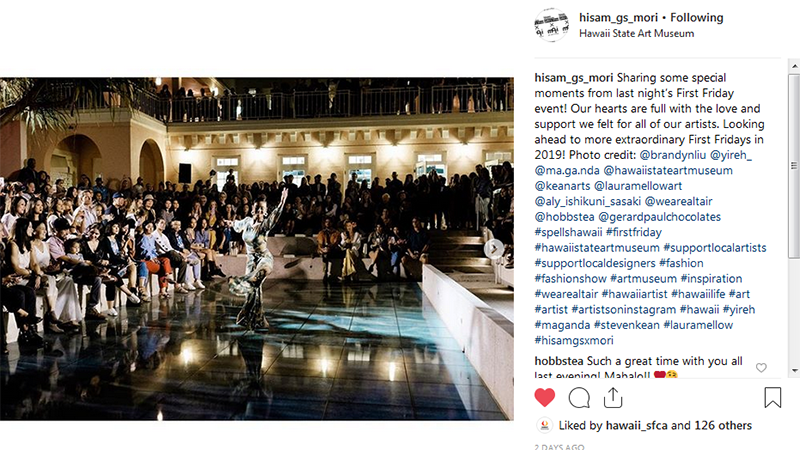
Task: Click the comments scrollbar thumb
Action: point(794,165)
